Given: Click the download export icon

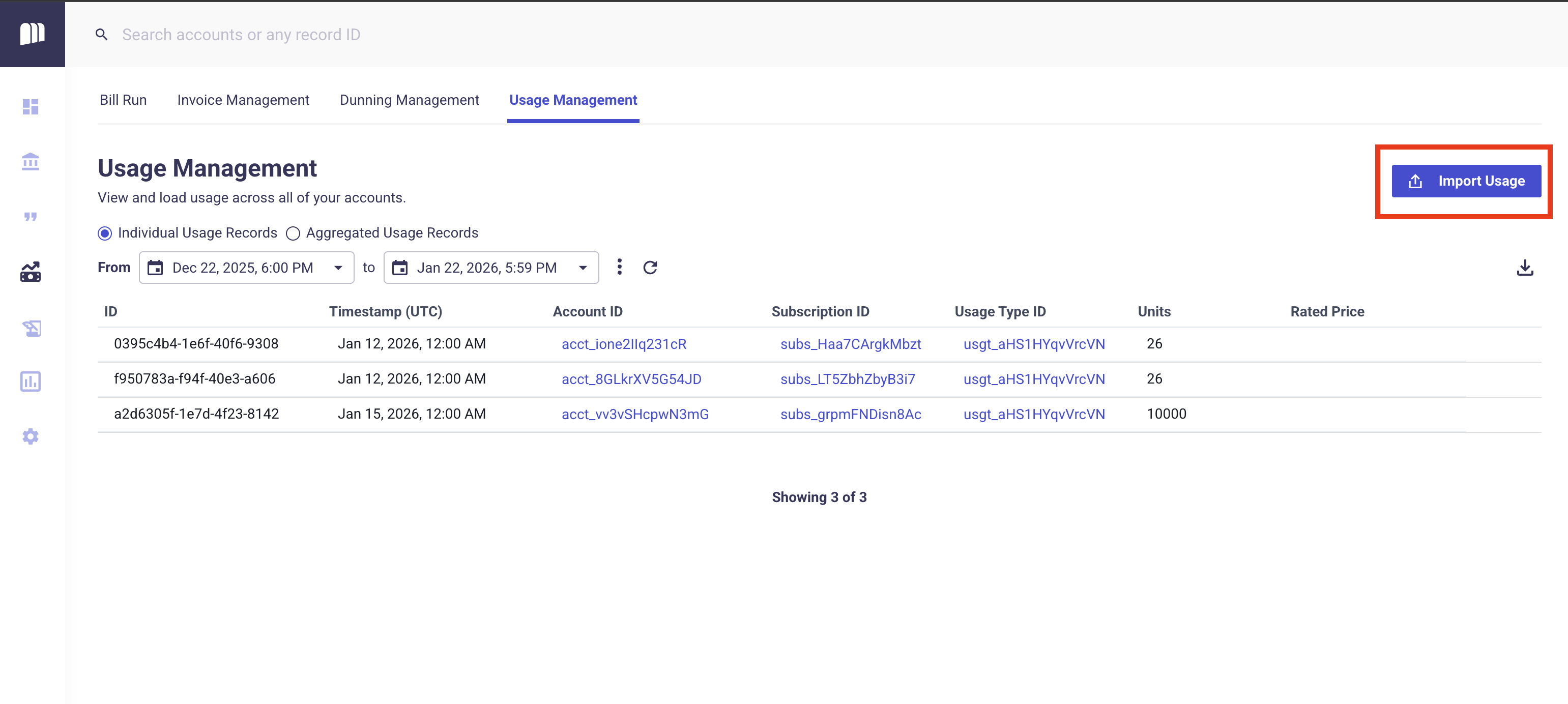Looking at the screenshot, I should click(x=1524, y=268).
